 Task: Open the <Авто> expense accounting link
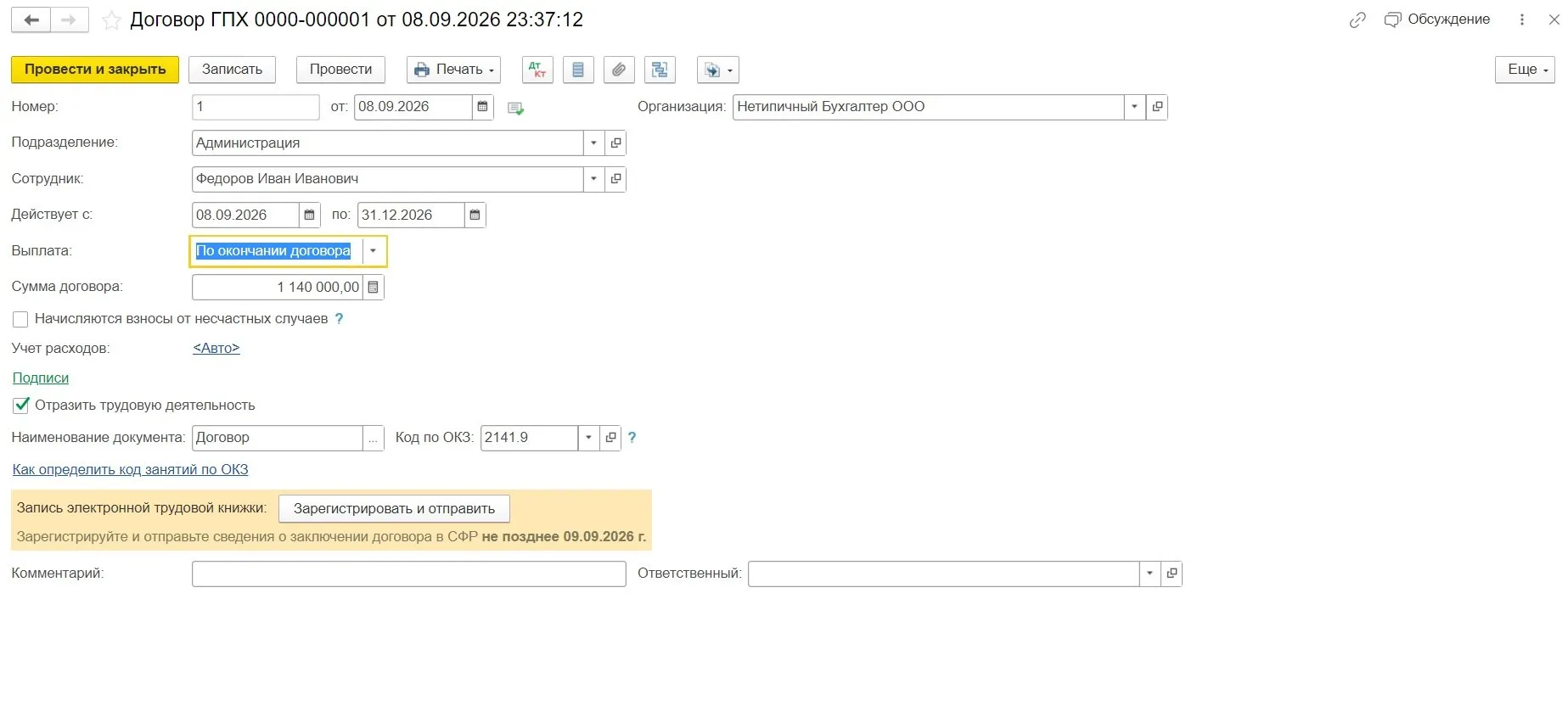[x=216, y=349]
